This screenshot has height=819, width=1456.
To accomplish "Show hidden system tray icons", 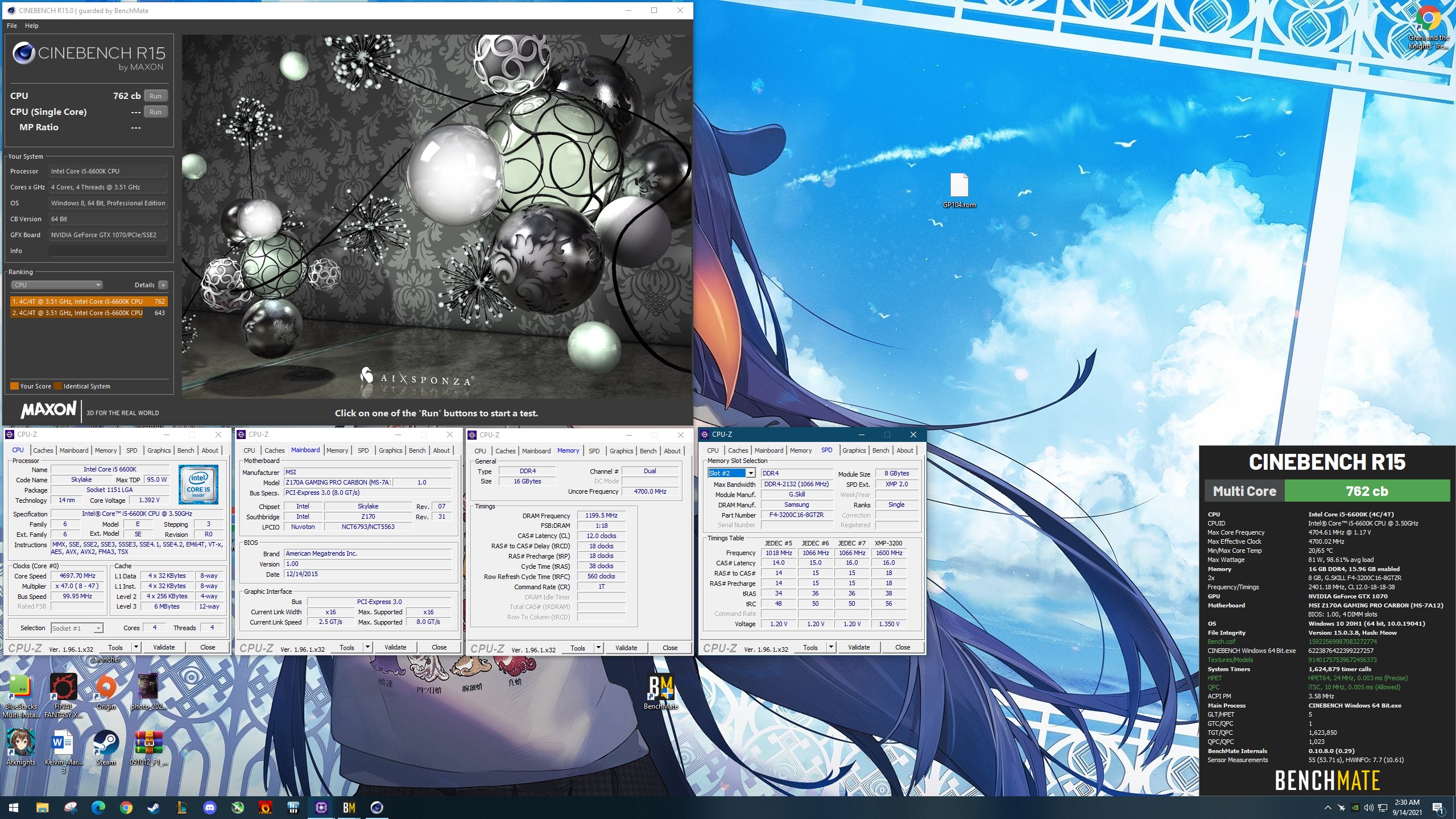I will pos(1328,808).
